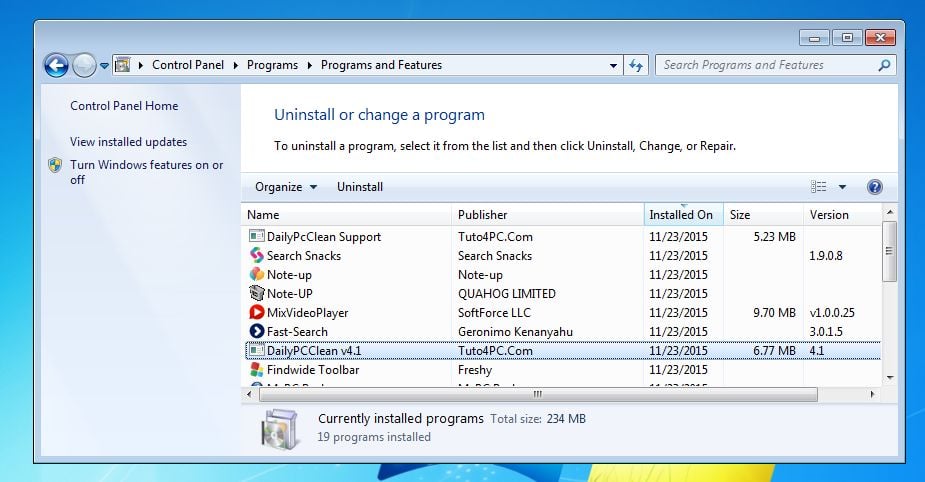The width and height of the screenshot is (925, 482).
Task: Minimize the Programs and Features window
Action: pyautogui.click(x=814, y=38)
